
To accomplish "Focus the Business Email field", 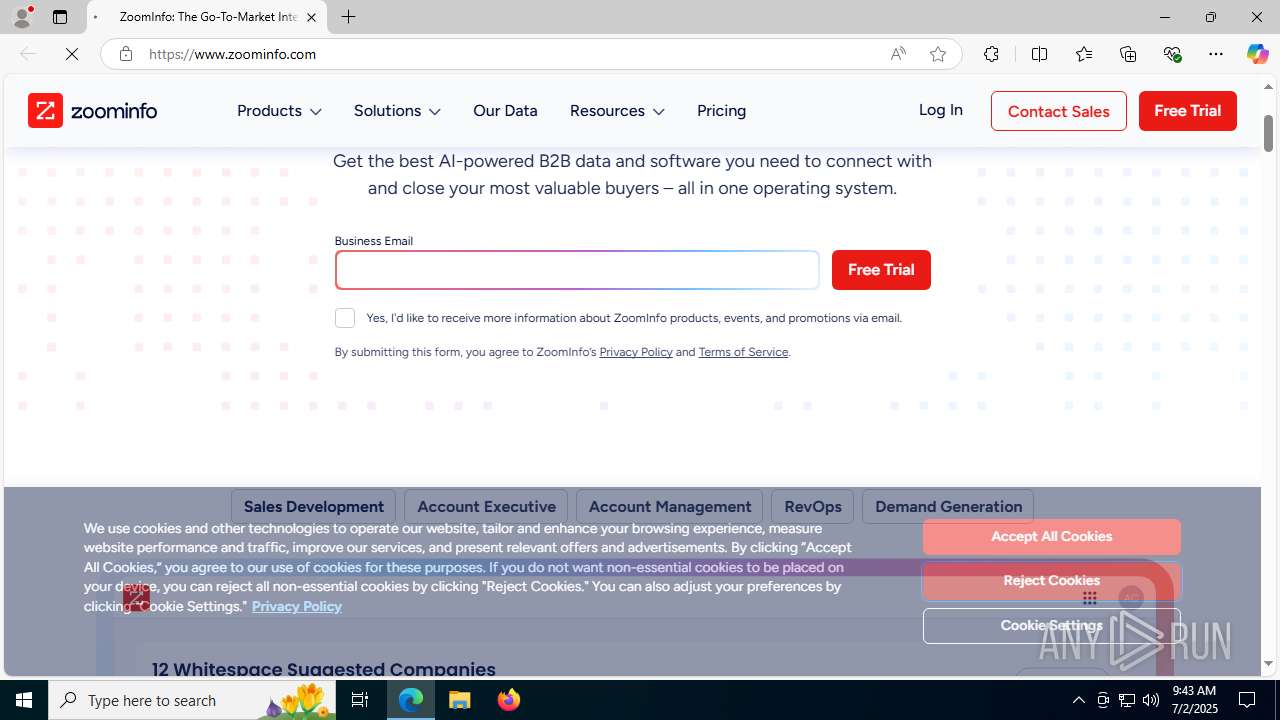I will pyautogui.click(x=577, y=270).
